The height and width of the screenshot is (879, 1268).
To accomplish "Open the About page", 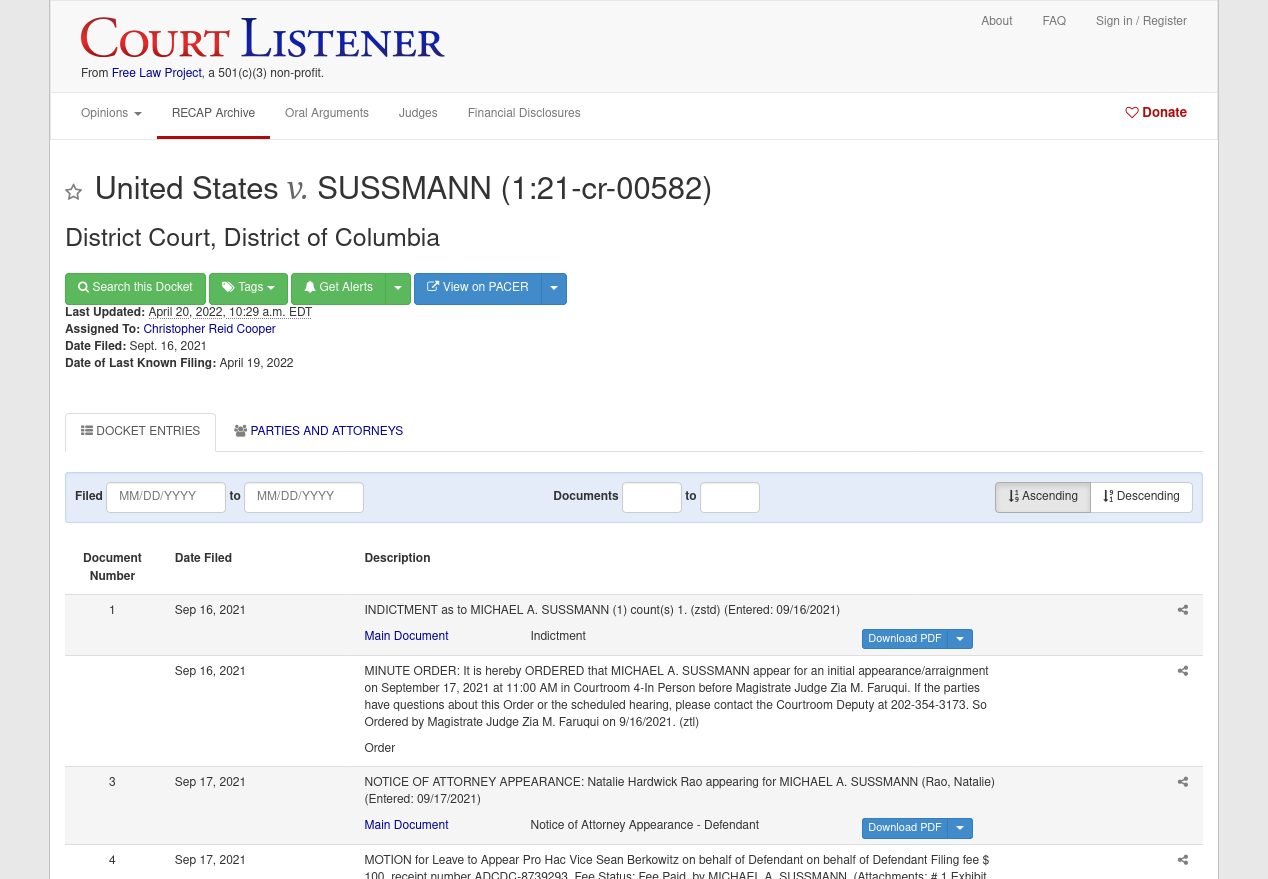I will [x=997, y=21].
